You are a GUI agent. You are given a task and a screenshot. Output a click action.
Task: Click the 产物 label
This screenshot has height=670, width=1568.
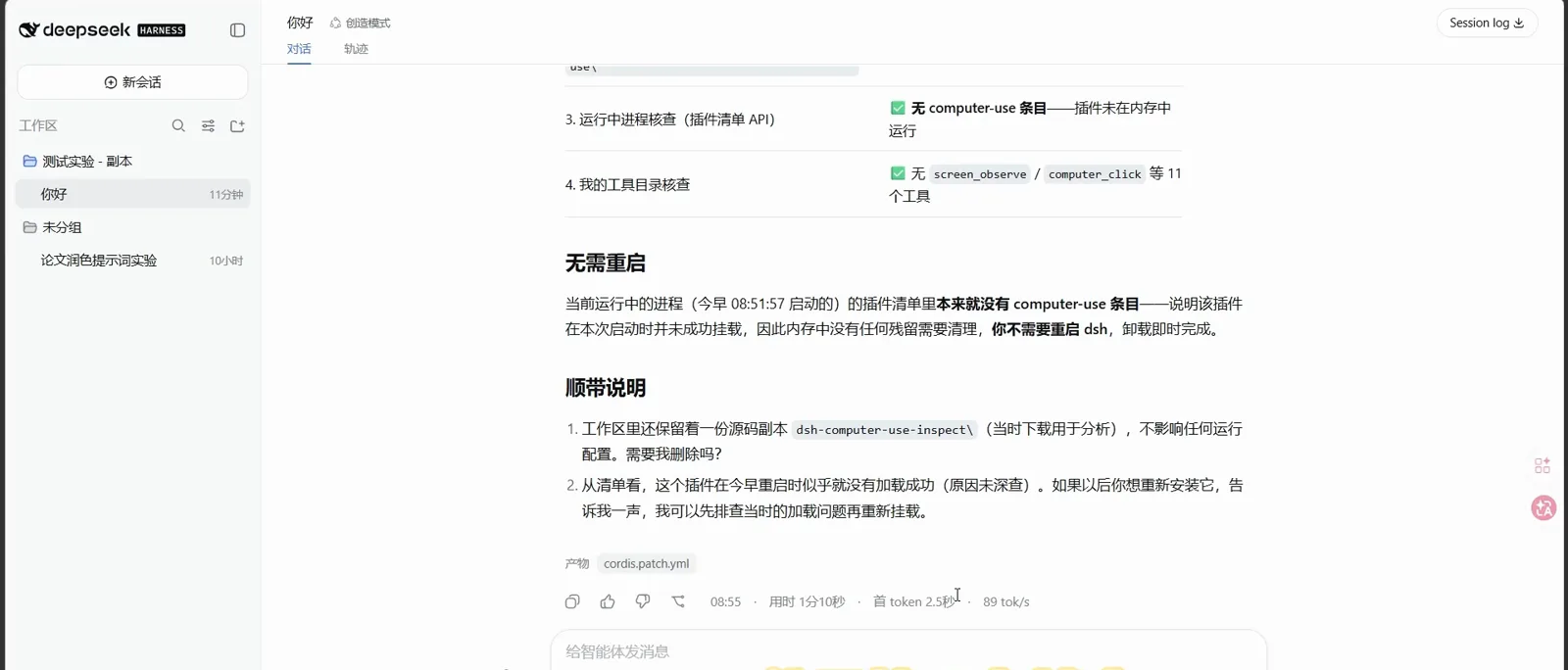[577, 563]
